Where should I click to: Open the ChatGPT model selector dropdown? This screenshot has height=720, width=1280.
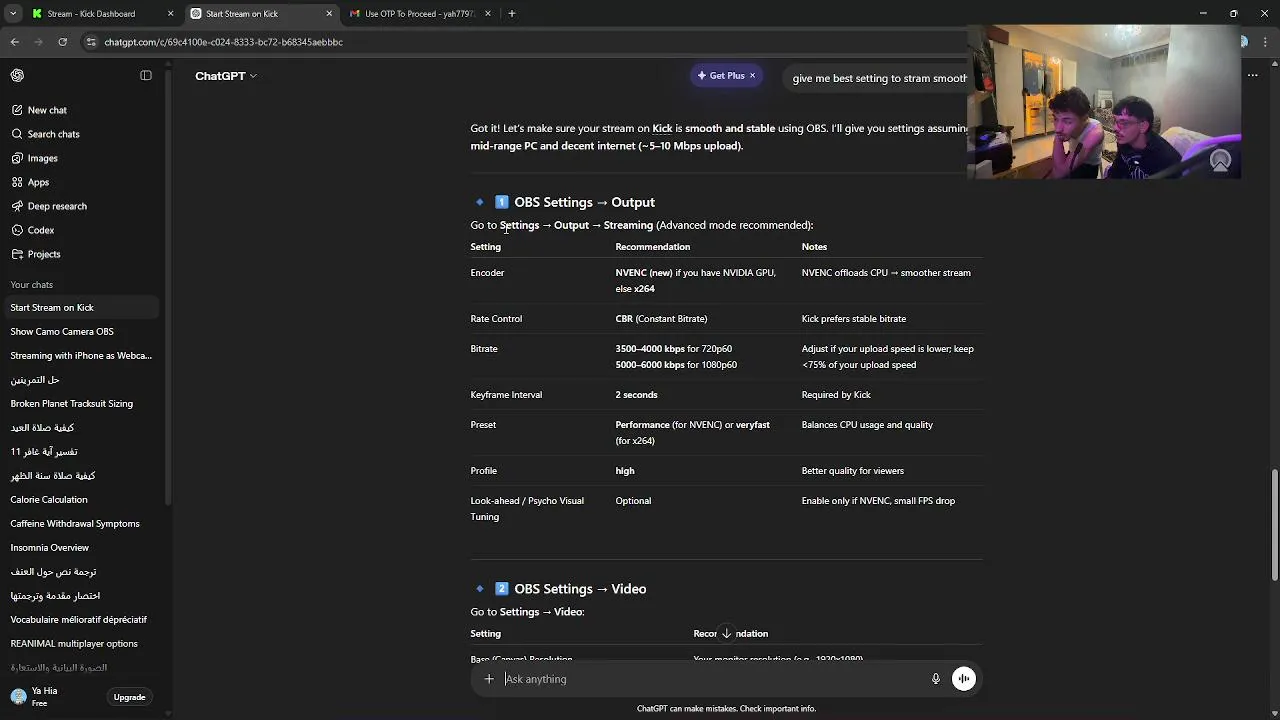pyautogui.click(x=226, y=76)
